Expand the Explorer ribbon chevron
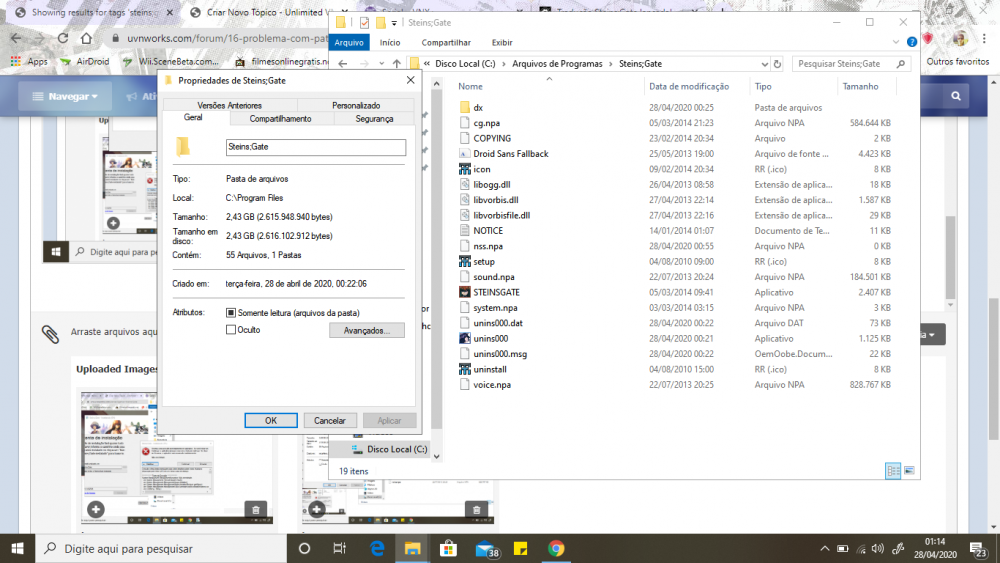The width and height of the screenshot is (1000, 563). 895,42
